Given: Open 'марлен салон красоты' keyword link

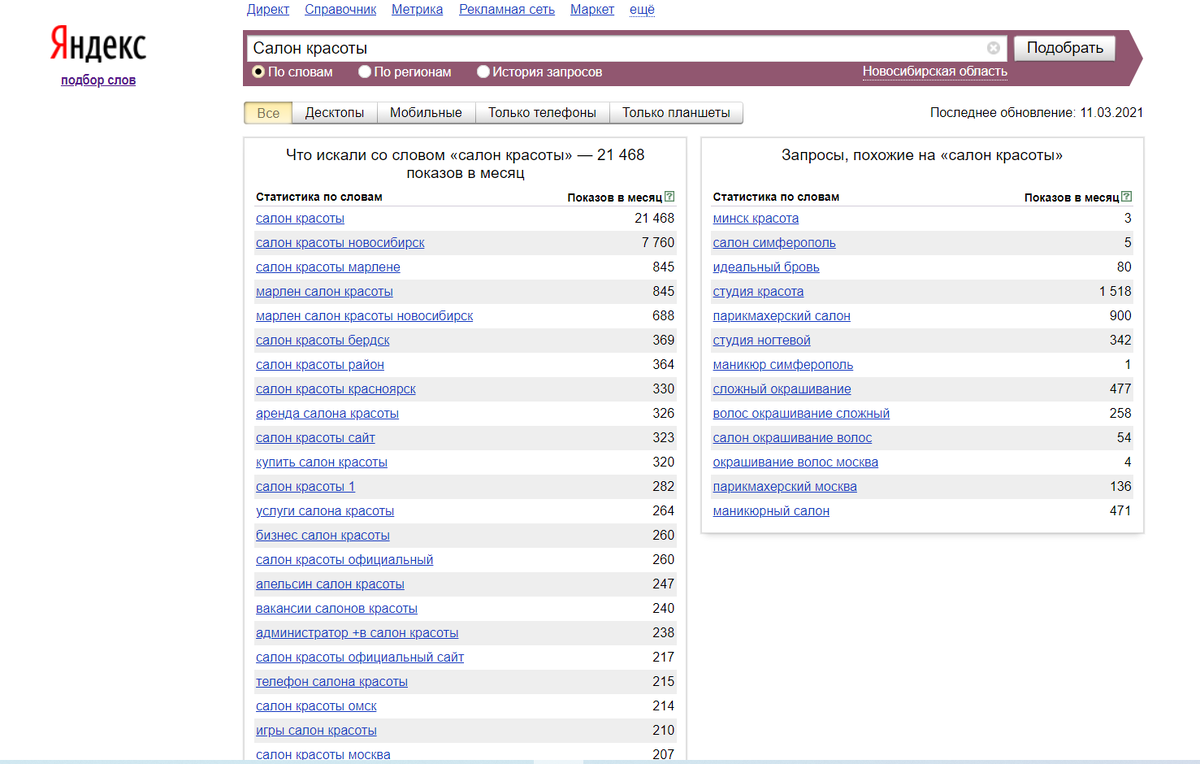Looking at the screenshot, I should (x=324, y=292).
